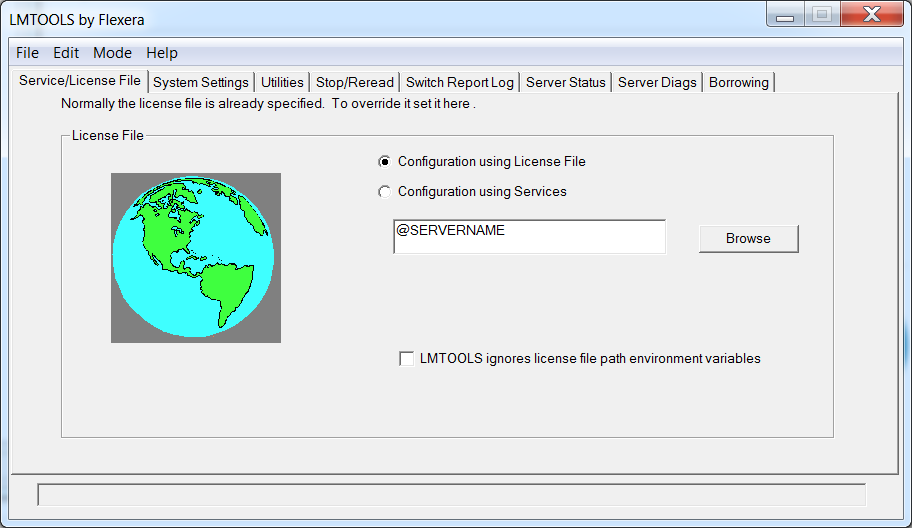Minimize the LMTOOLS window
The height and width of the screenshot is (528, 912).
coord(785,15)
